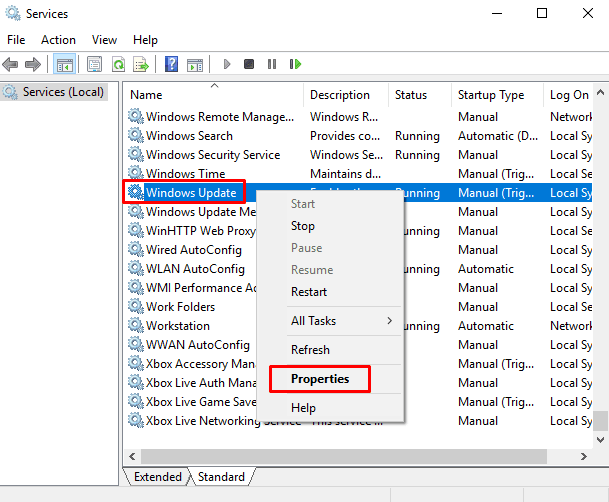609x502 pixels.
Task: Select the Xbox Live Game Save service
Action: click(x=201, y=401)
